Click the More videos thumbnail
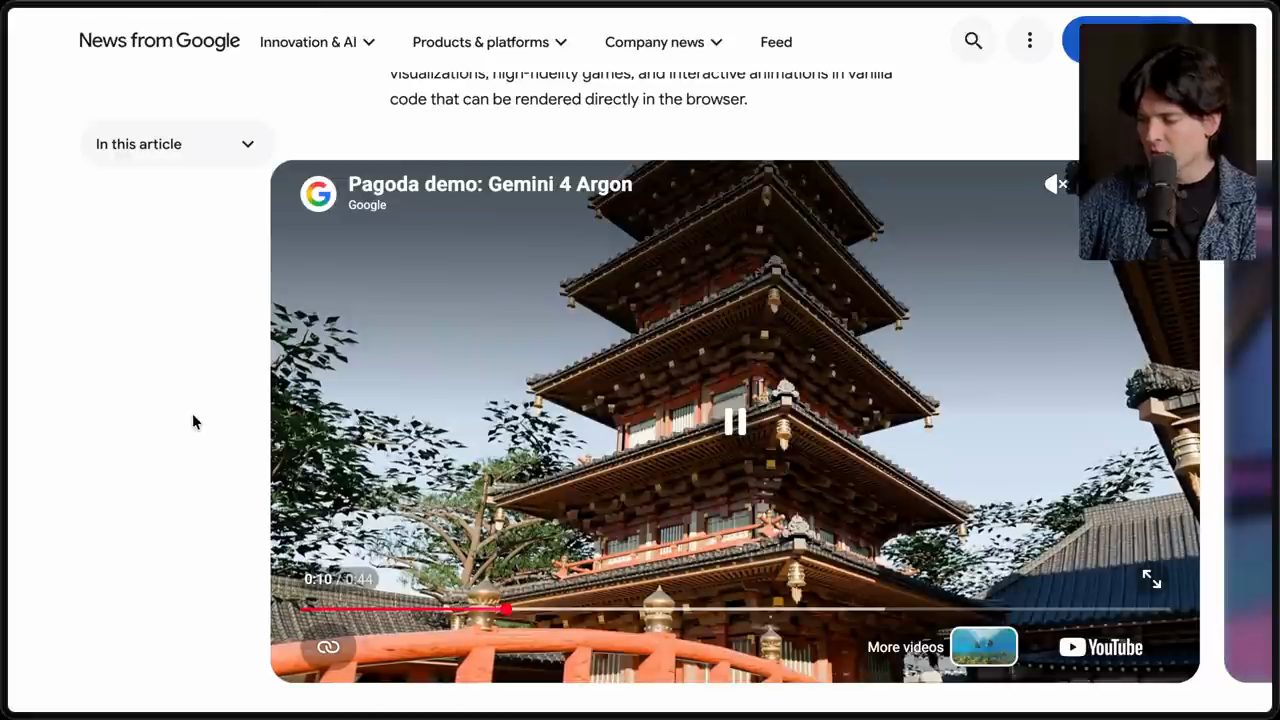The image size is (1280, 720). click(984, 647)
